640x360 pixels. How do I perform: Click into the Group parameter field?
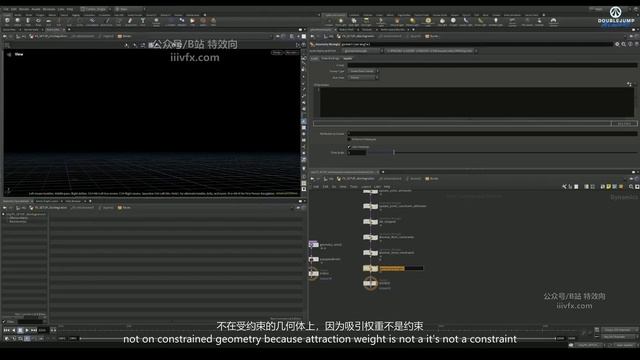(x=492, y=65)
